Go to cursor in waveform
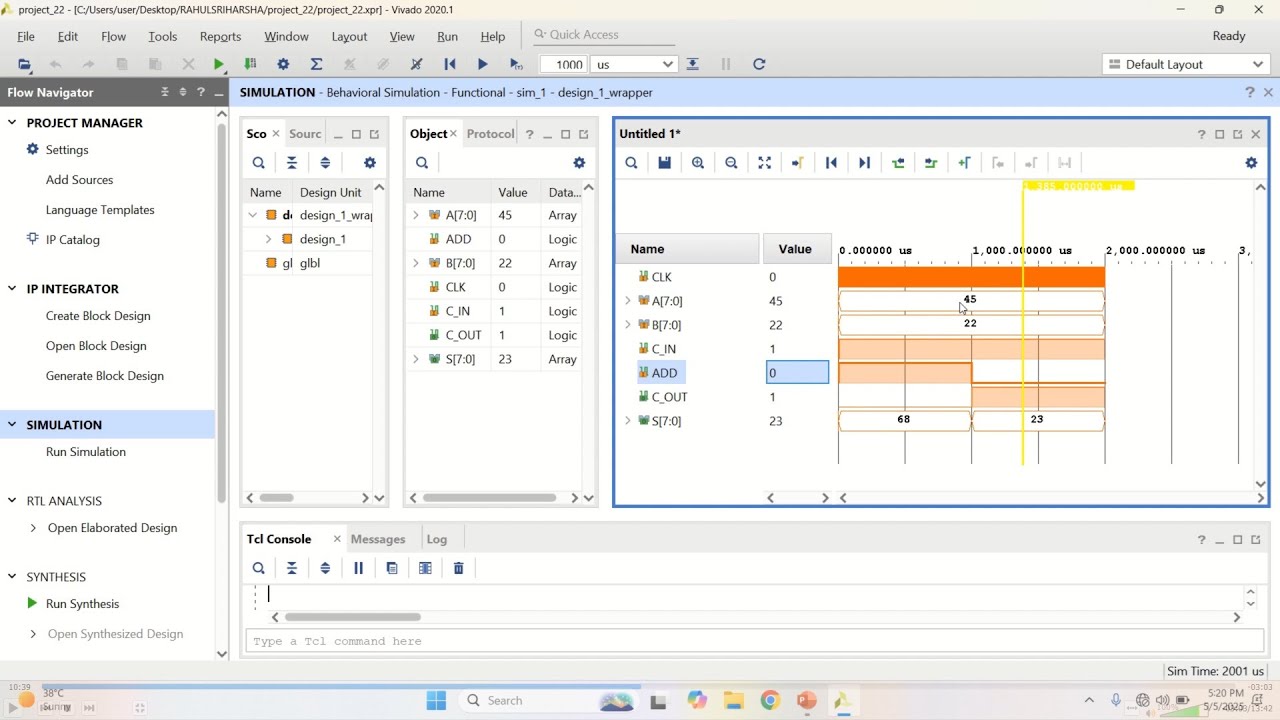 pyautogui.click(x=798, y=163)
